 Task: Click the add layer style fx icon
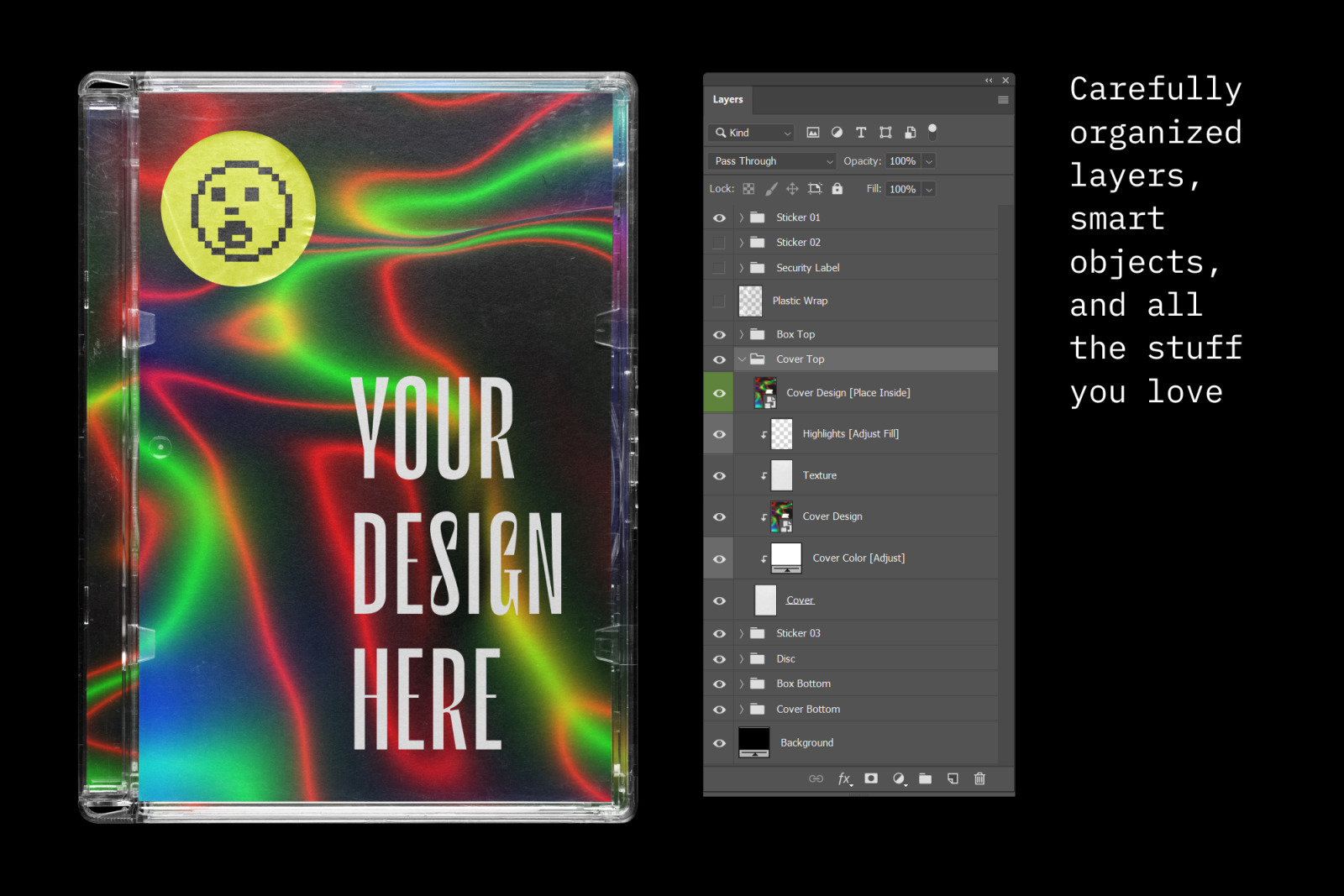tap(844, 778)
